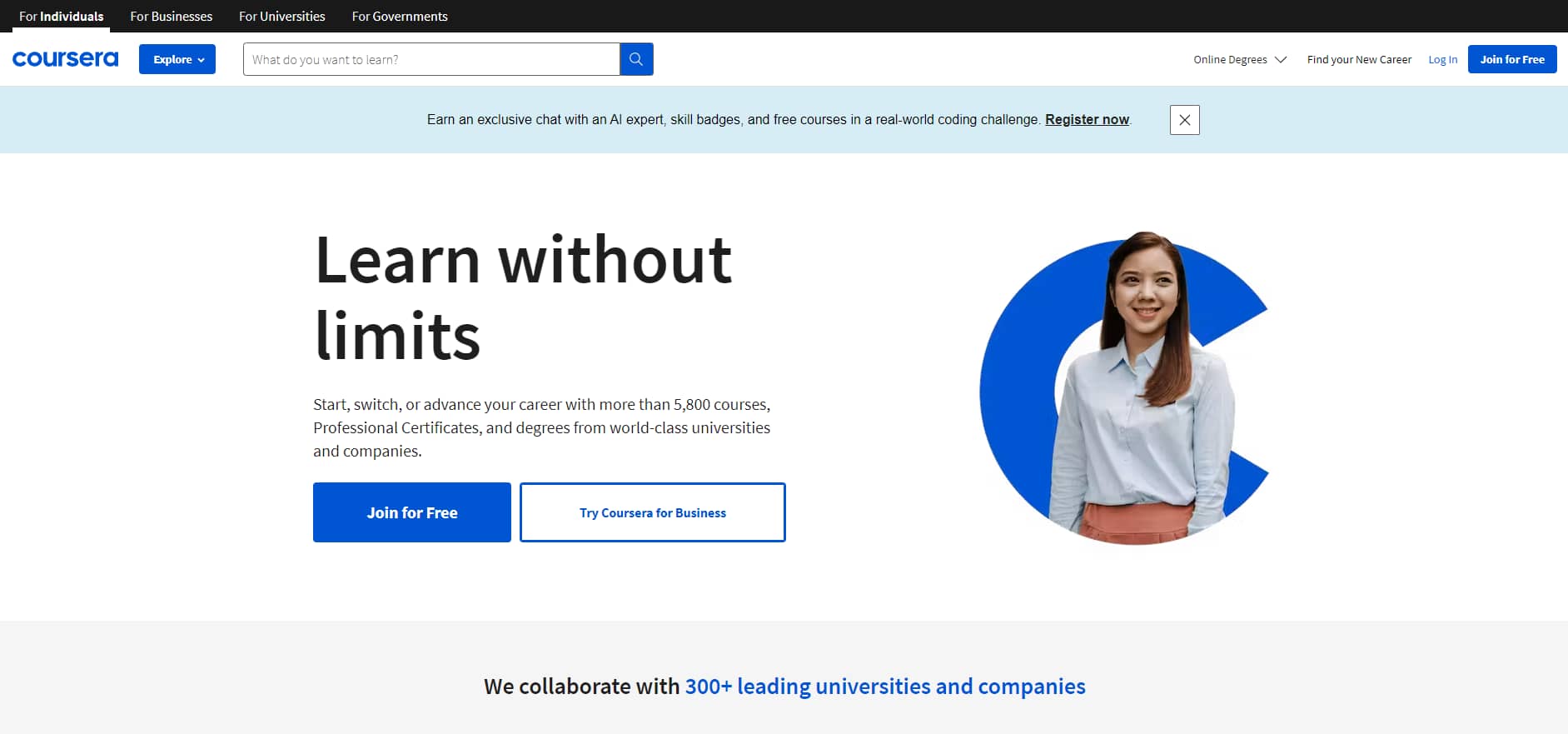Click the paragraph mentioning 5,800 courses

[x=542, y=427]
